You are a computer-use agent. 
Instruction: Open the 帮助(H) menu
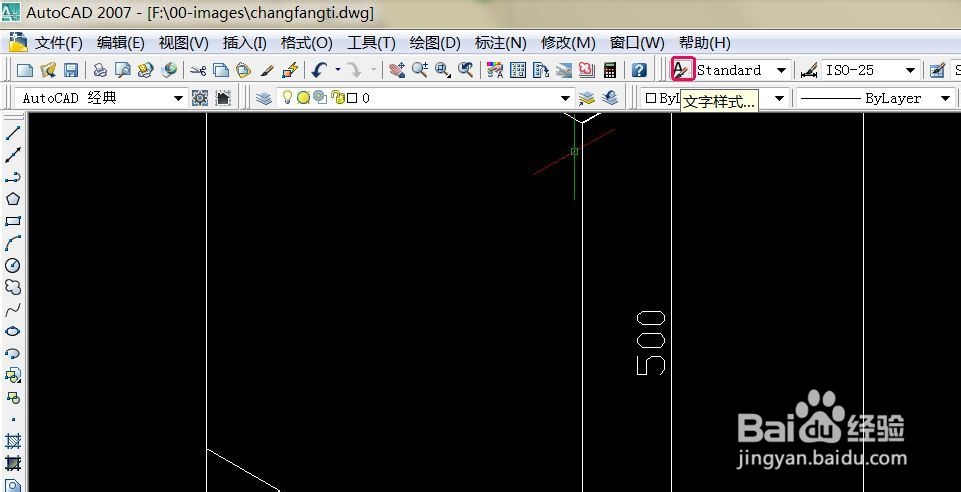click(705, 43)
